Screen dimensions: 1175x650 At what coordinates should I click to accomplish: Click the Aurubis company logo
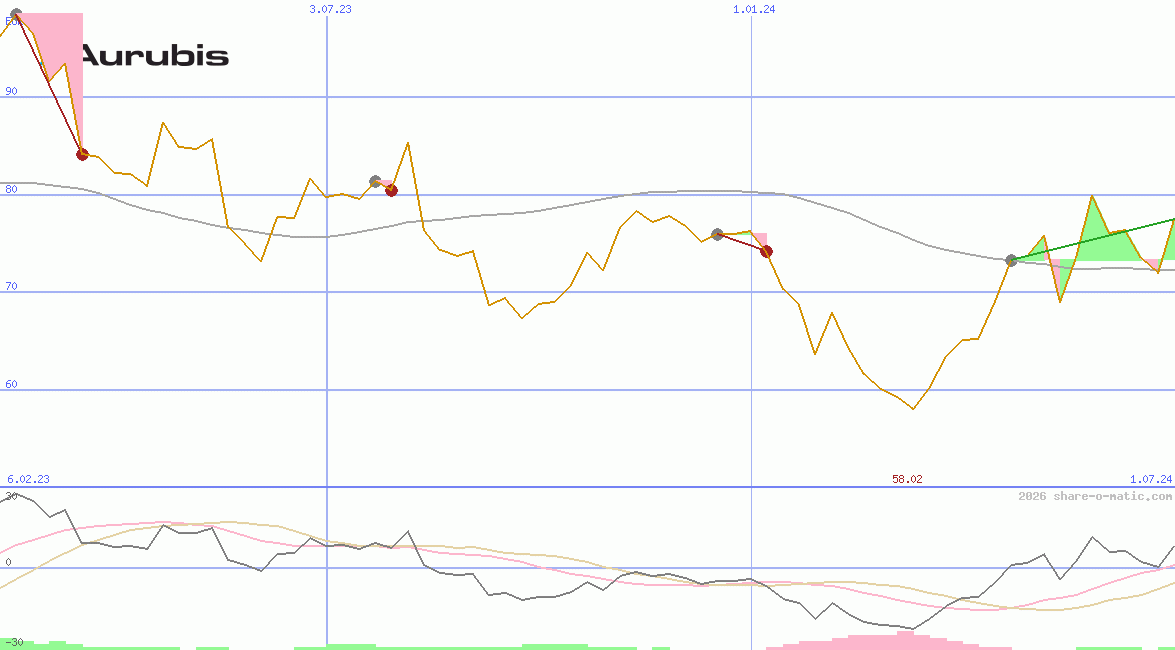[154, 56]
